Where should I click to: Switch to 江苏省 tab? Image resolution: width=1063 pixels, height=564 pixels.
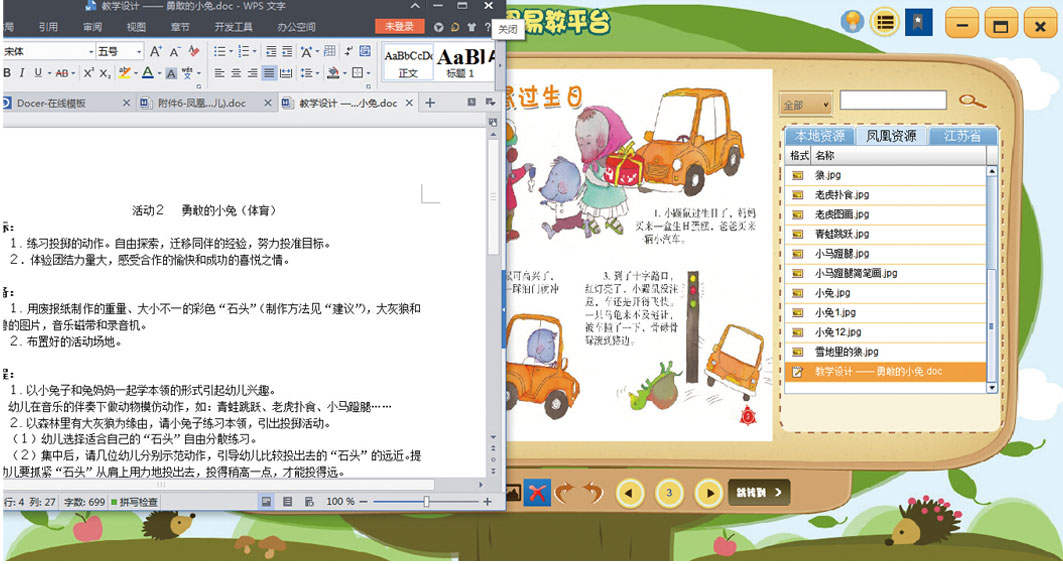963,136
